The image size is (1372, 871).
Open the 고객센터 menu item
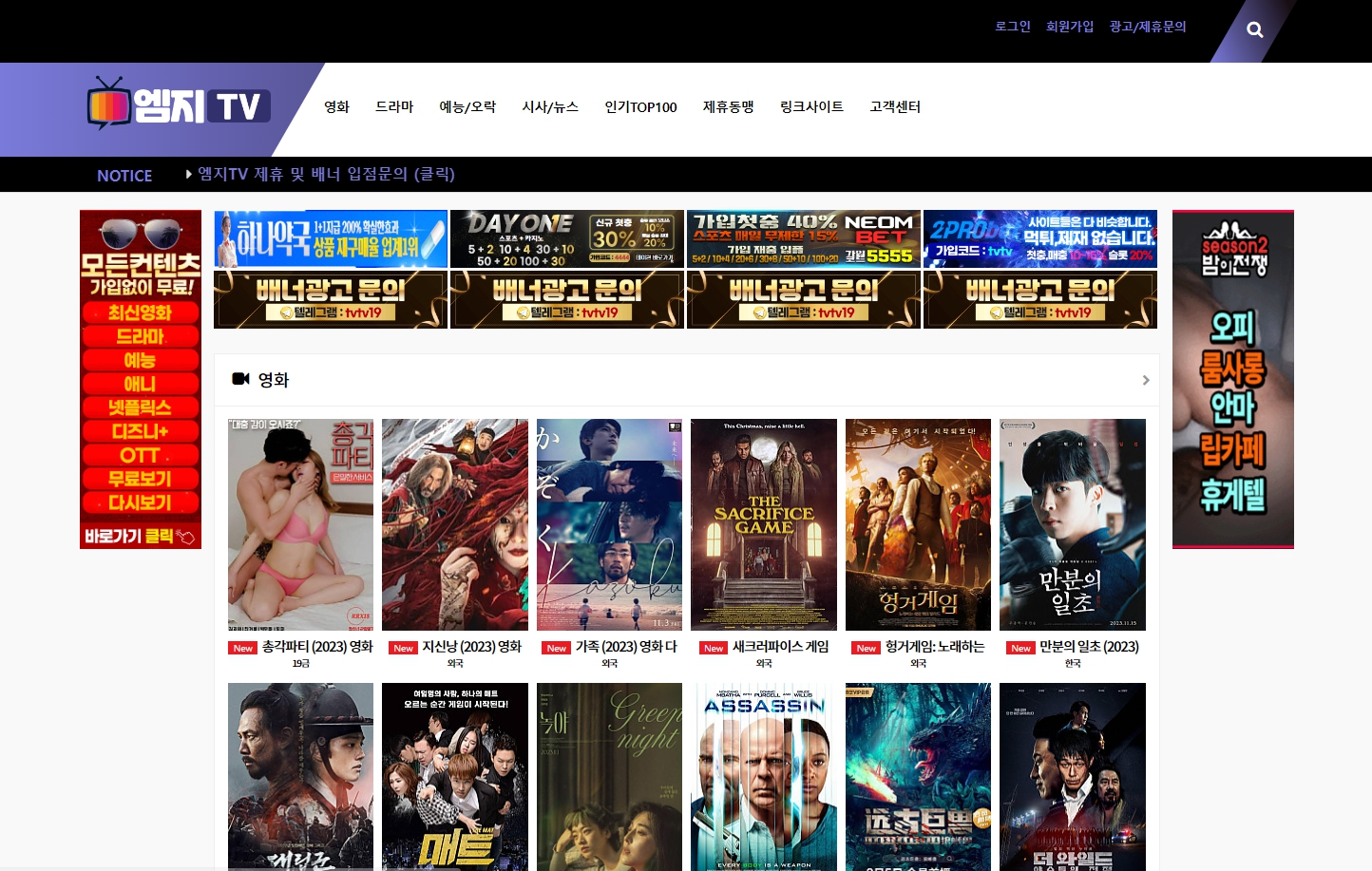[x=895, y=107]
